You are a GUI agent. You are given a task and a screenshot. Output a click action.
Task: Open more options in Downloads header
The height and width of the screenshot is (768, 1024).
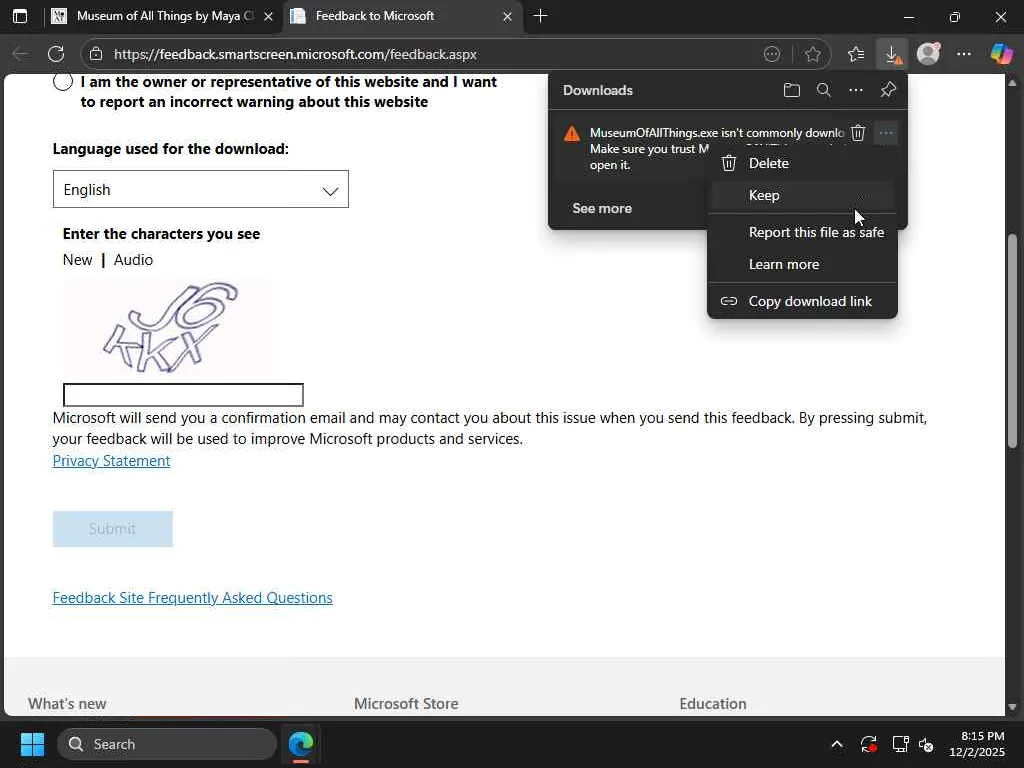pos(856,90)
